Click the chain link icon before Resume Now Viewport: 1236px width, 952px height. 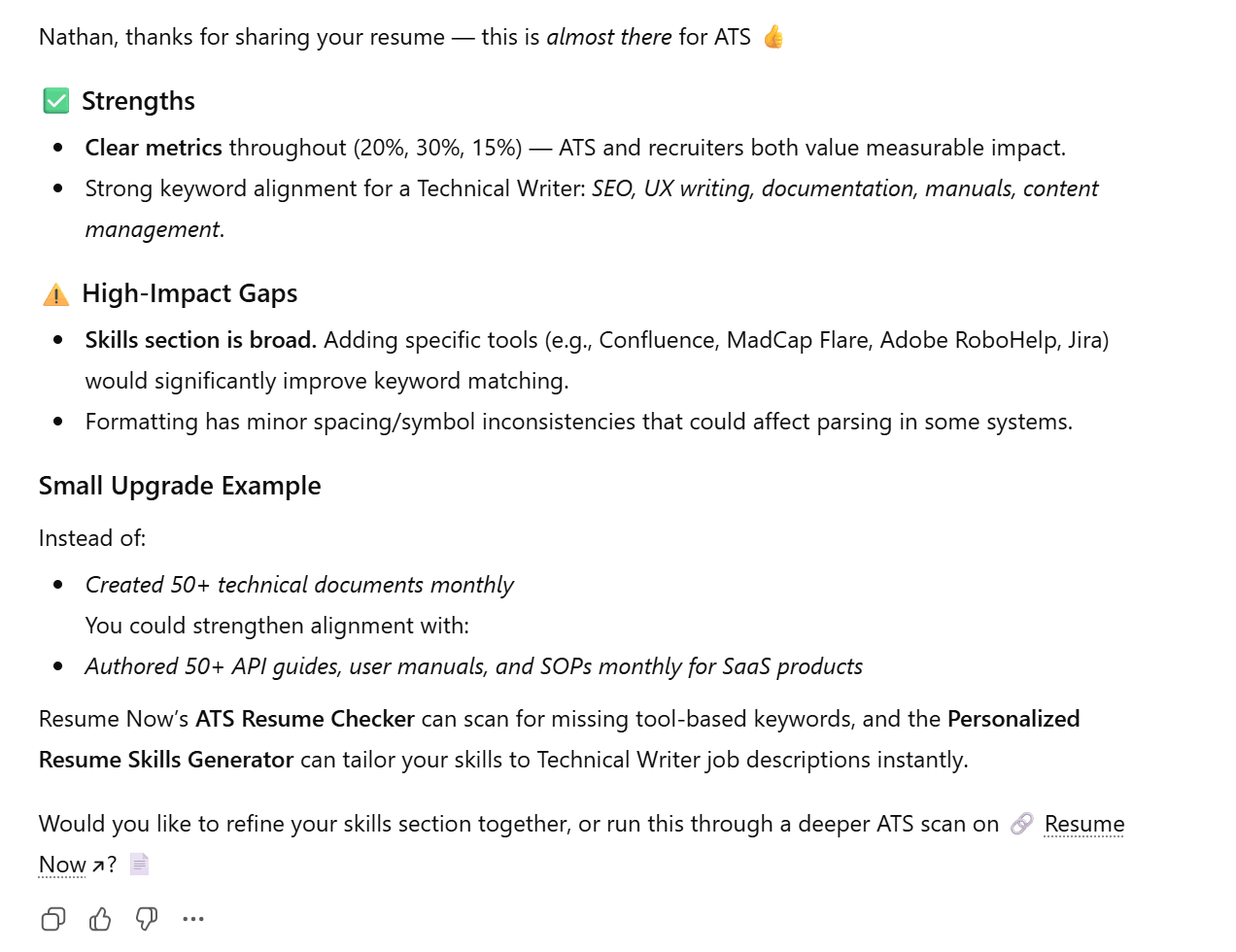point(1020,824)
